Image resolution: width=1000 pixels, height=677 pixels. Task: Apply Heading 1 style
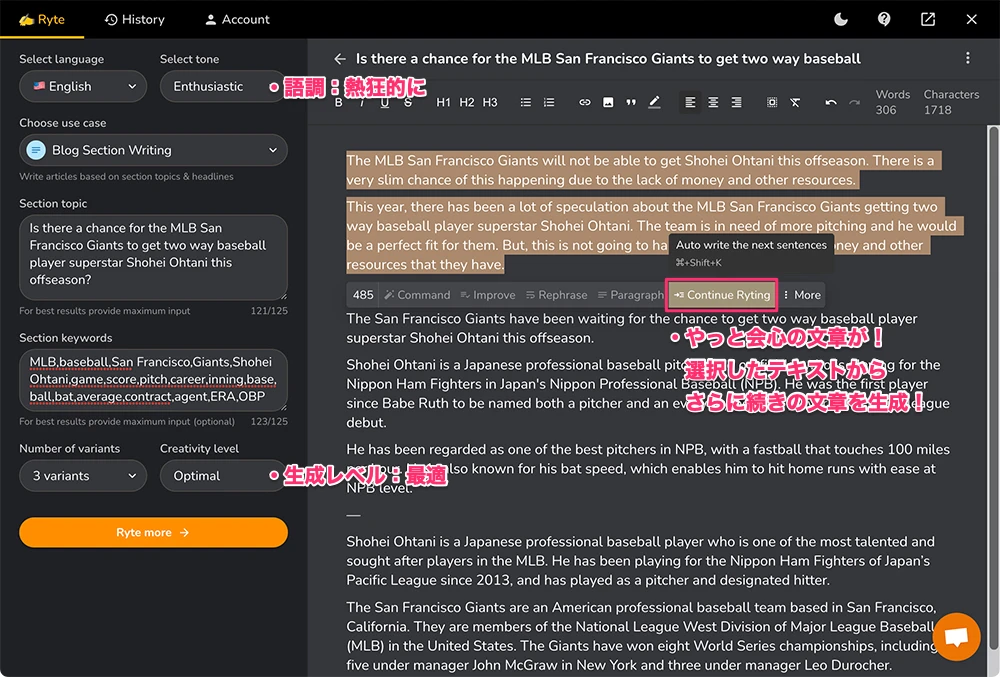pyautogui.click(x=443, y=103)
